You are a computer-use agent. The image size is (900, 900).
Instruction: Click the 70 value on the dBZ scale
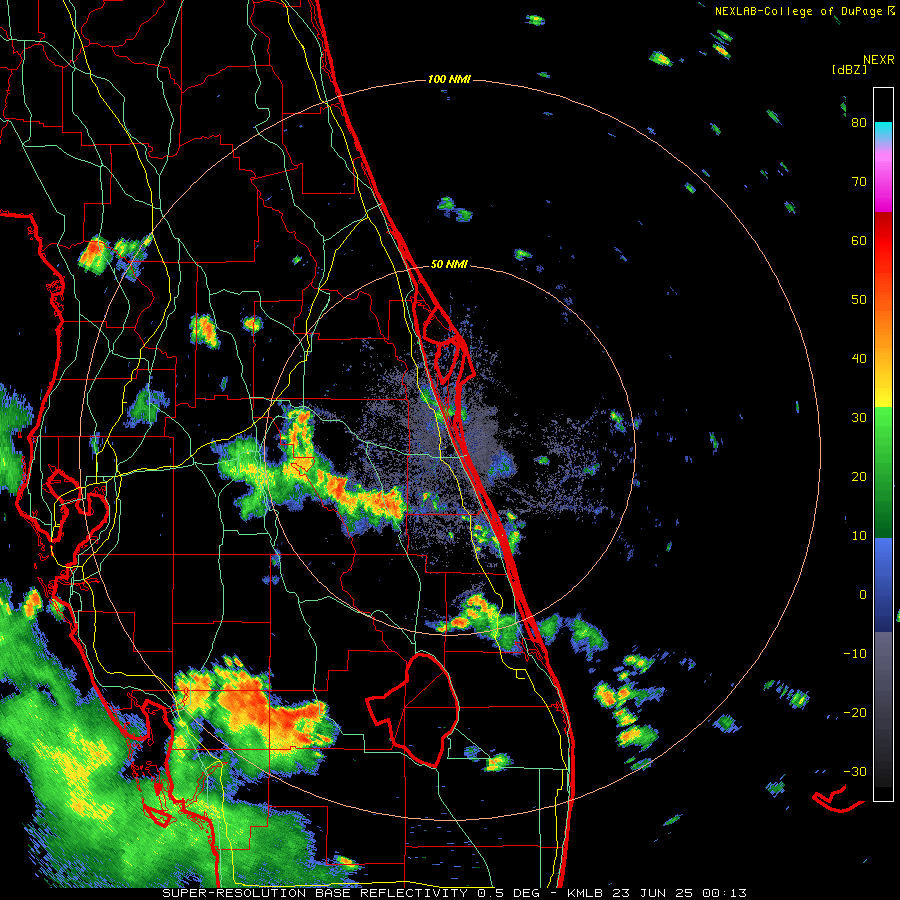(x=859, y=181)
